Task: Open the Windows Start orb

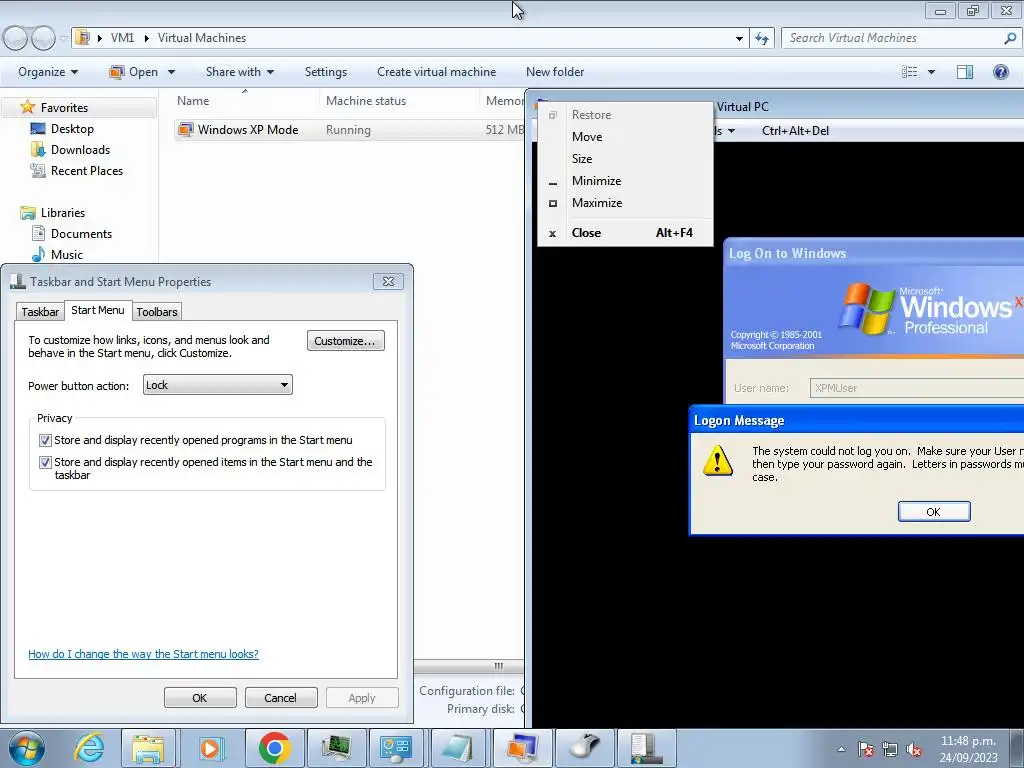Action: [26, 748]
